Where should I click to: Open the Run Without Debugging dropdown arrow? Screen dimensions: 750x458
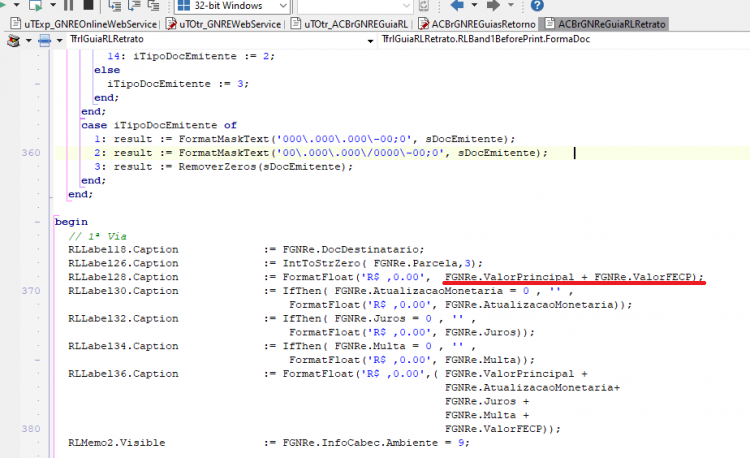tap(53, 5)
